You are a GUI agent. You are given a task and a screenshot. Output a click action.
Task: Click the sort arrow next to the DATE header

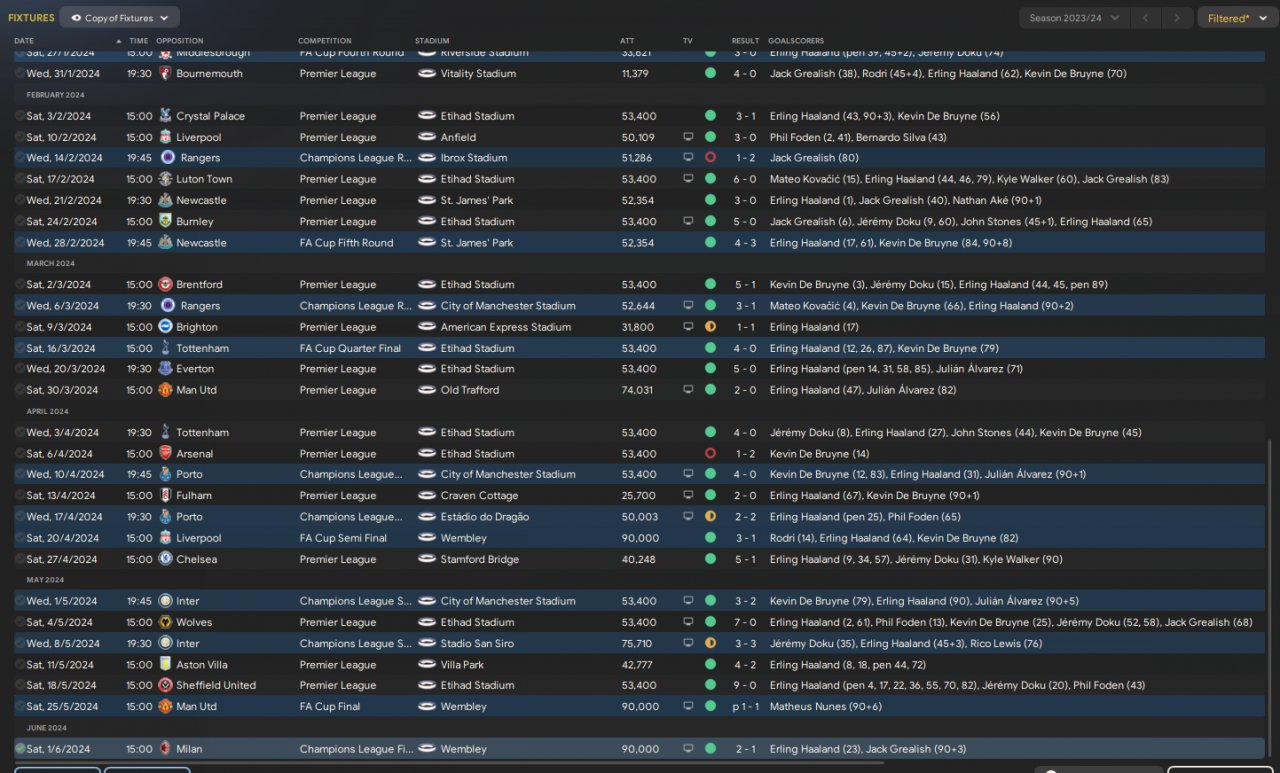pyautogui.click(x=119, y=41)
